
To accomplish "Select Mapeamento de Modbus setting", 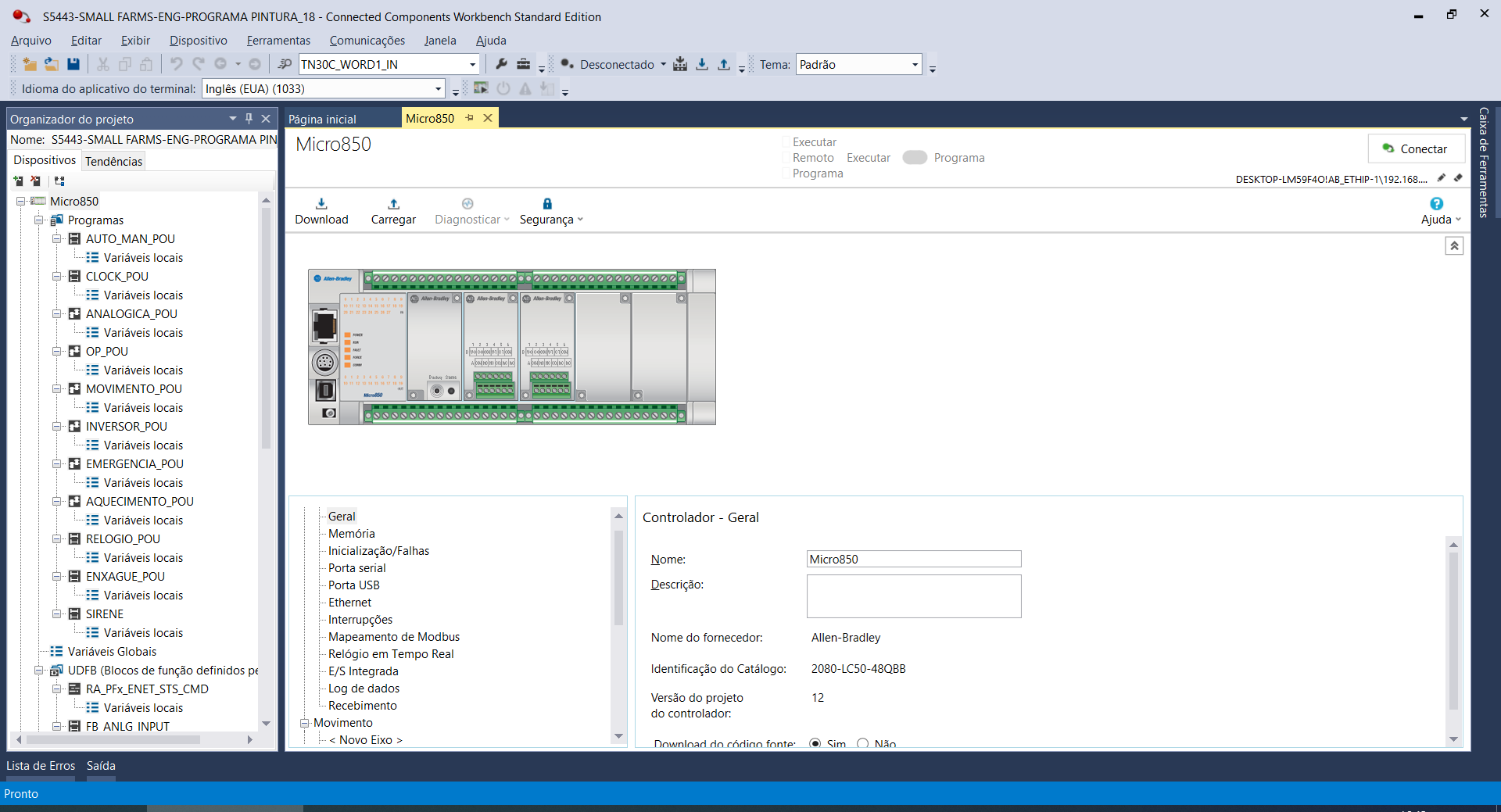I will 394,637.
